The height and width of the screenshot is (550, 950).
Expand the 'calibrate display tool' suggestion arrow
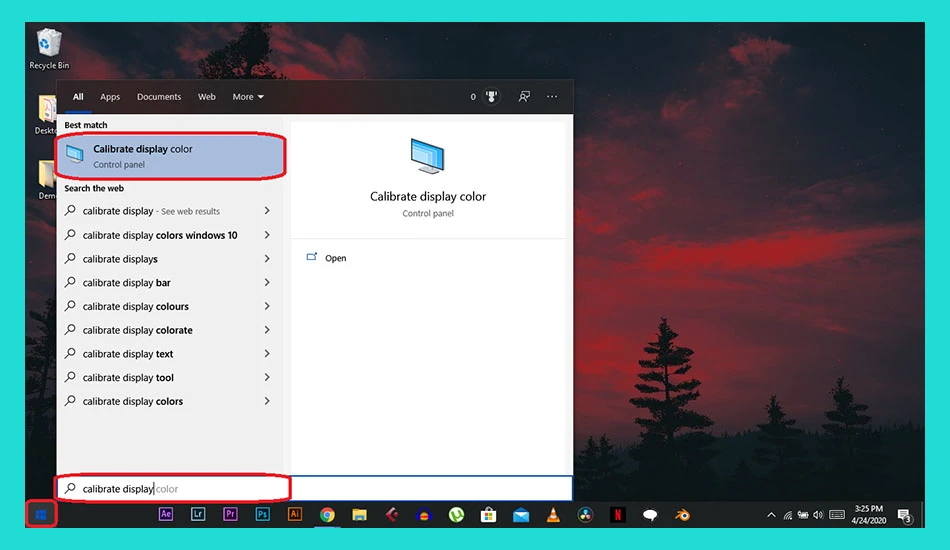267,377
